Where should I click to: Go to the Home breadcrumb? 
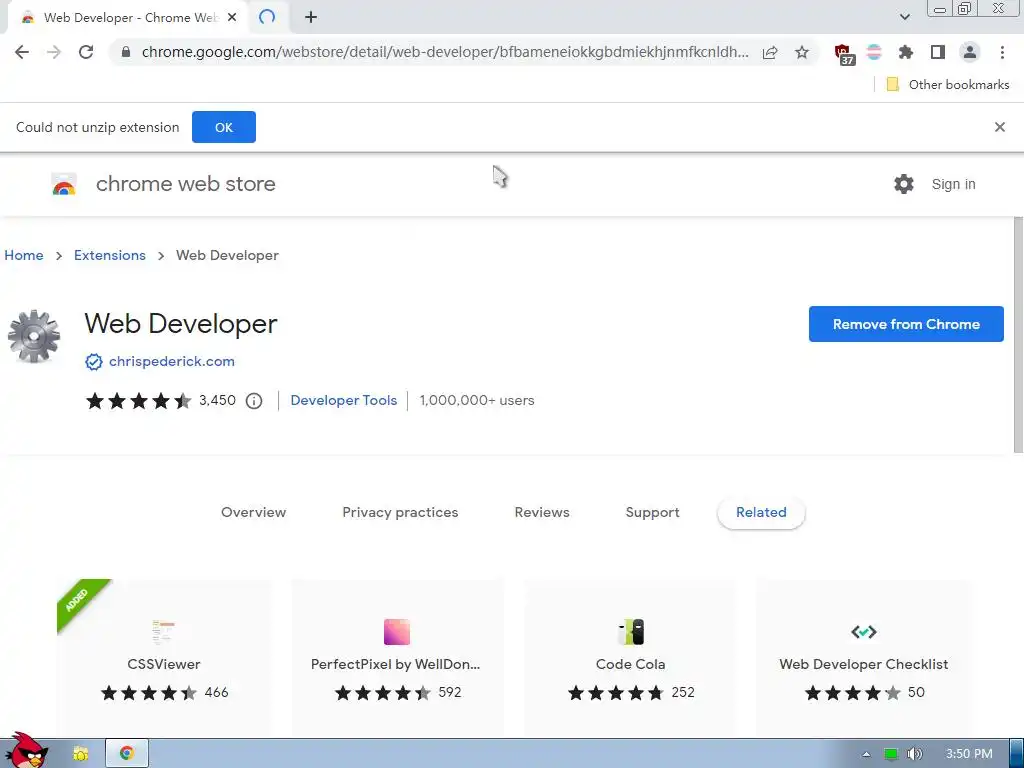(x=24, y=255)
